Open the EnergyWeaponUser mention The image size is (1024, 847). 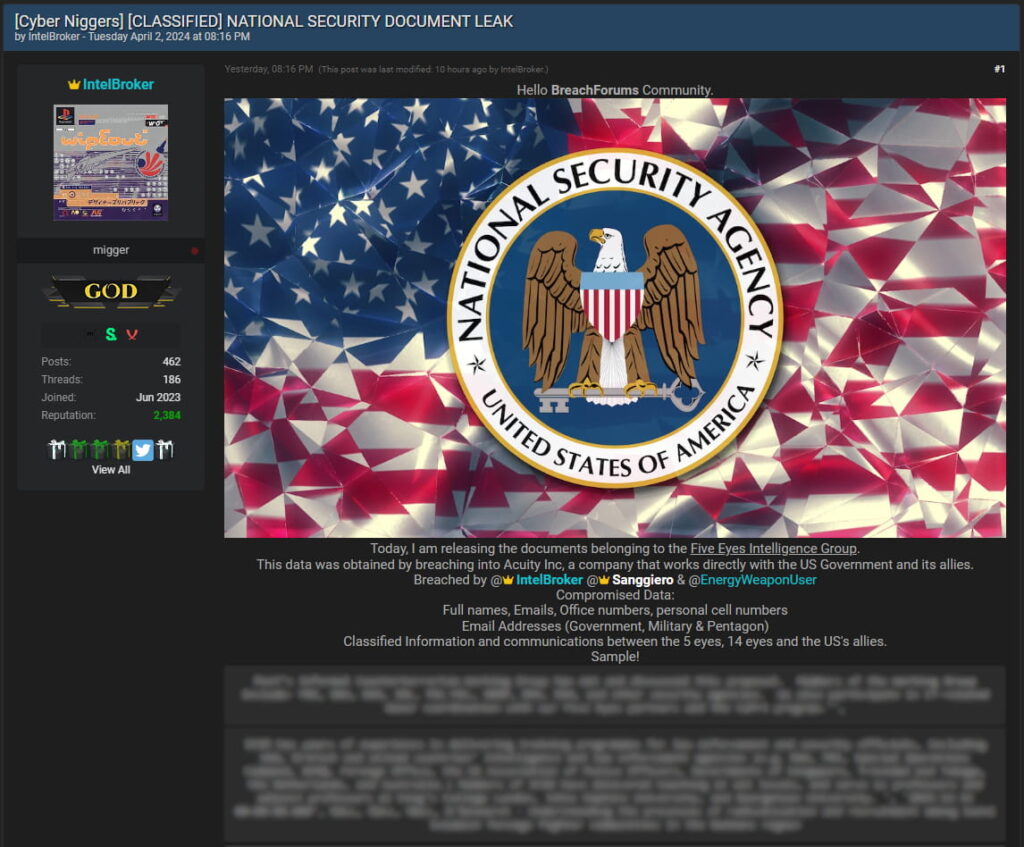point(758,580)
